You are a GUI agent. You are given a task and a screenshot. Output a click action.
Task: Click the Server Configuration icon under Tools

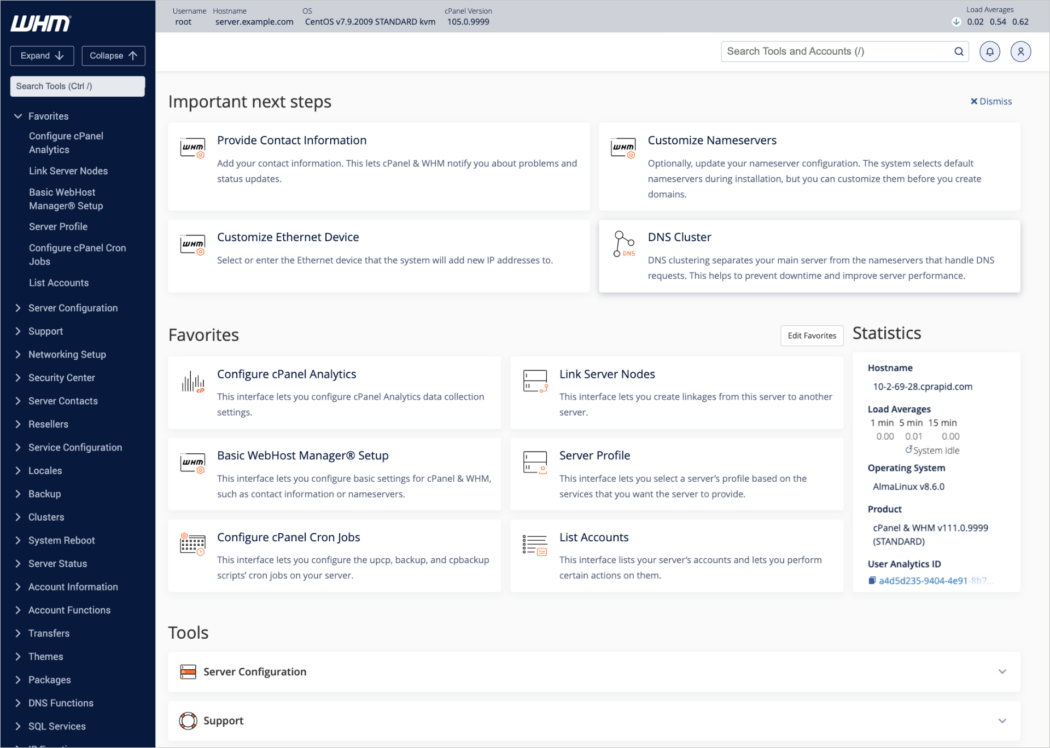pos(188,672)
